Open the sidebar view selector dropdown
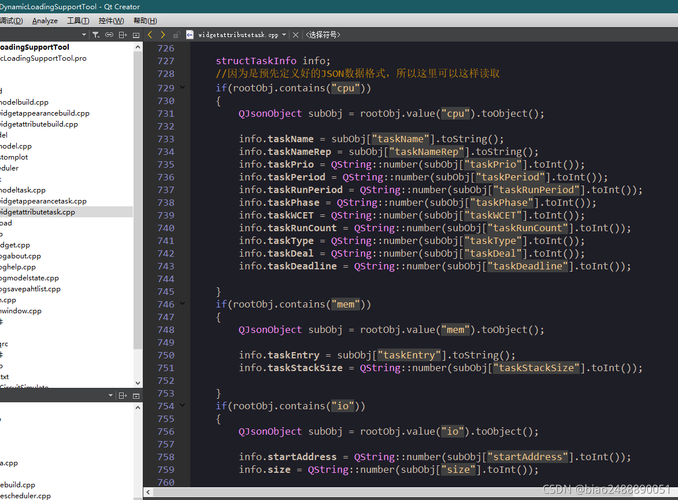The width and height of the screenshot is (678, 500). pos(84,35)
